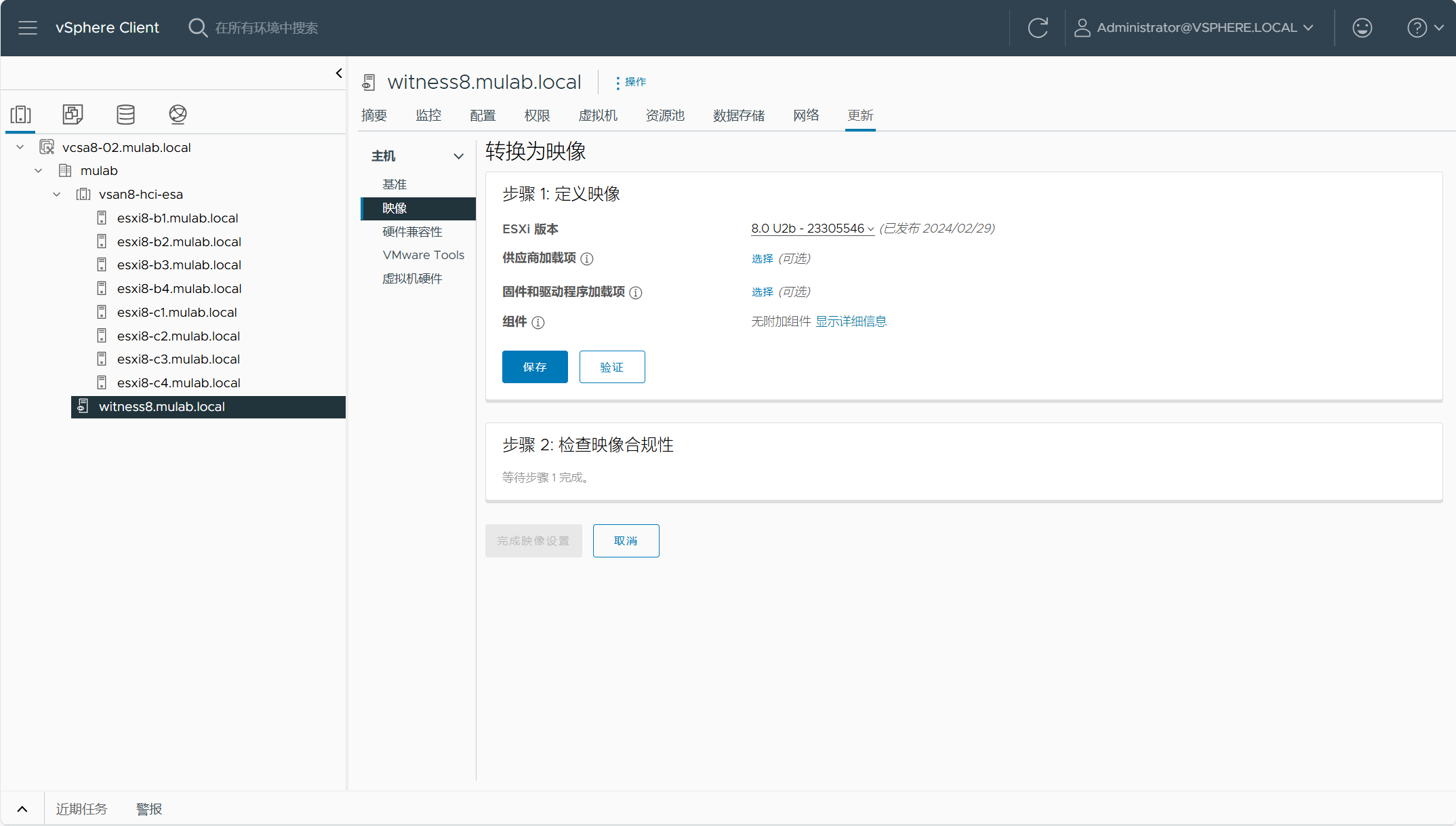The height and width of the screenshot is (826, 1456).
Task: Switch to VMs and Templates view icon
Action: coord(73,115)
